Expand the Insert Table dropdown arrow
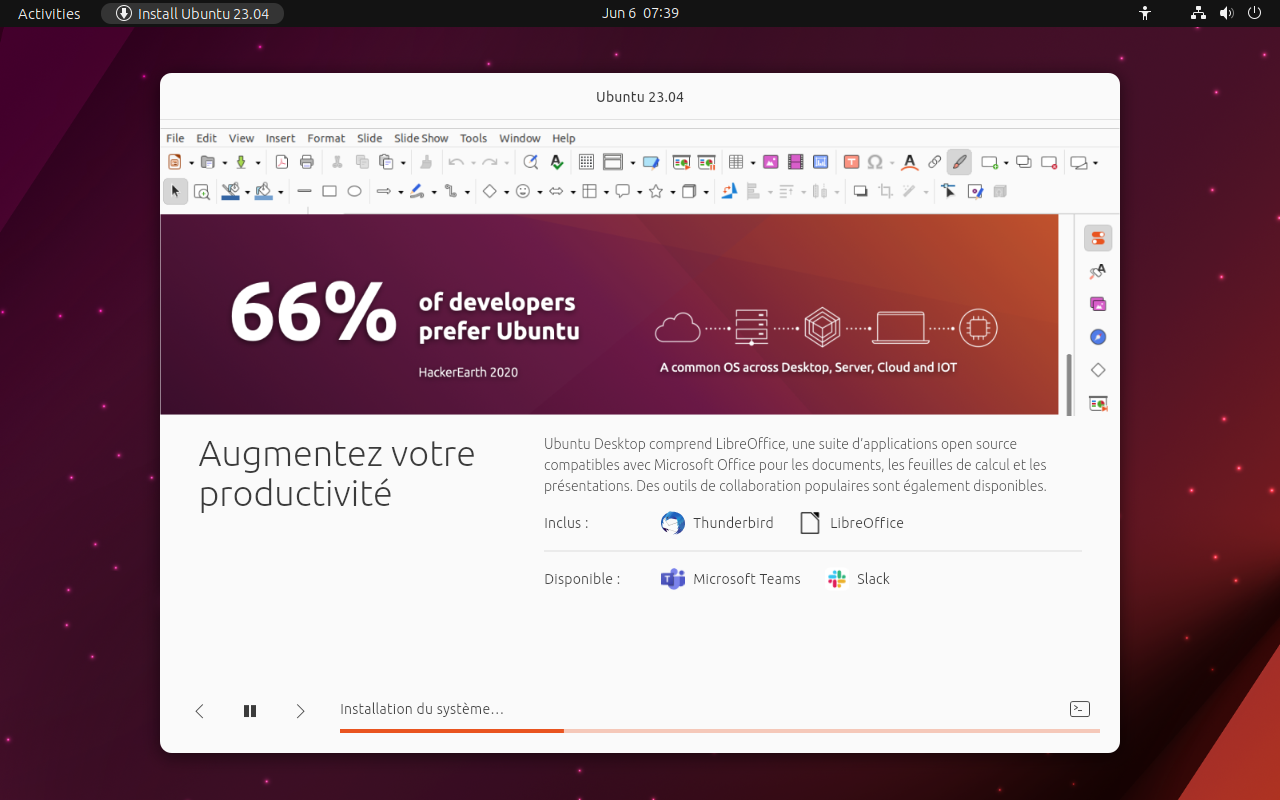 coord(752,162)
